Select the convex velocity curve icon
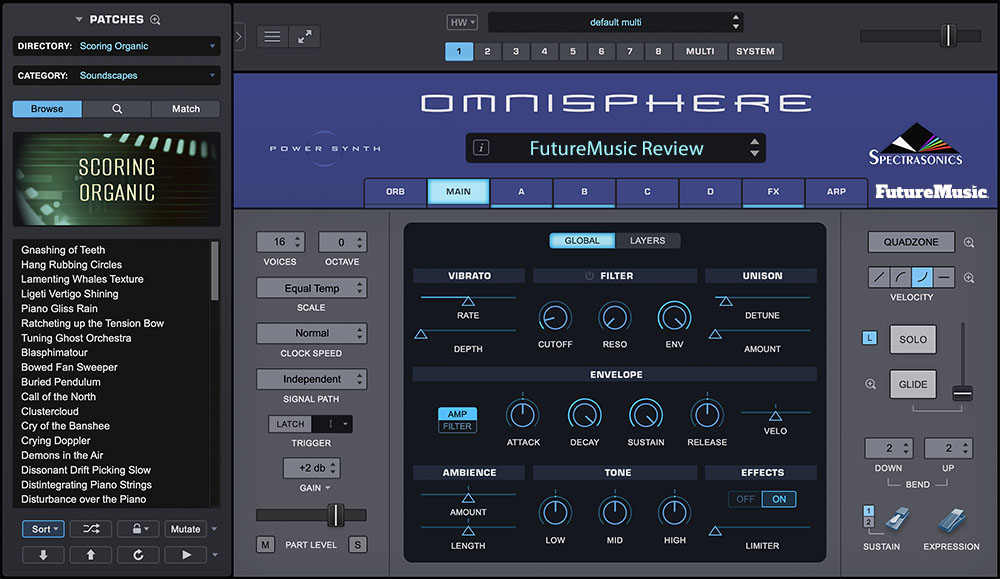This screenshot has height=579, width=1000. (x=901, y=277)
